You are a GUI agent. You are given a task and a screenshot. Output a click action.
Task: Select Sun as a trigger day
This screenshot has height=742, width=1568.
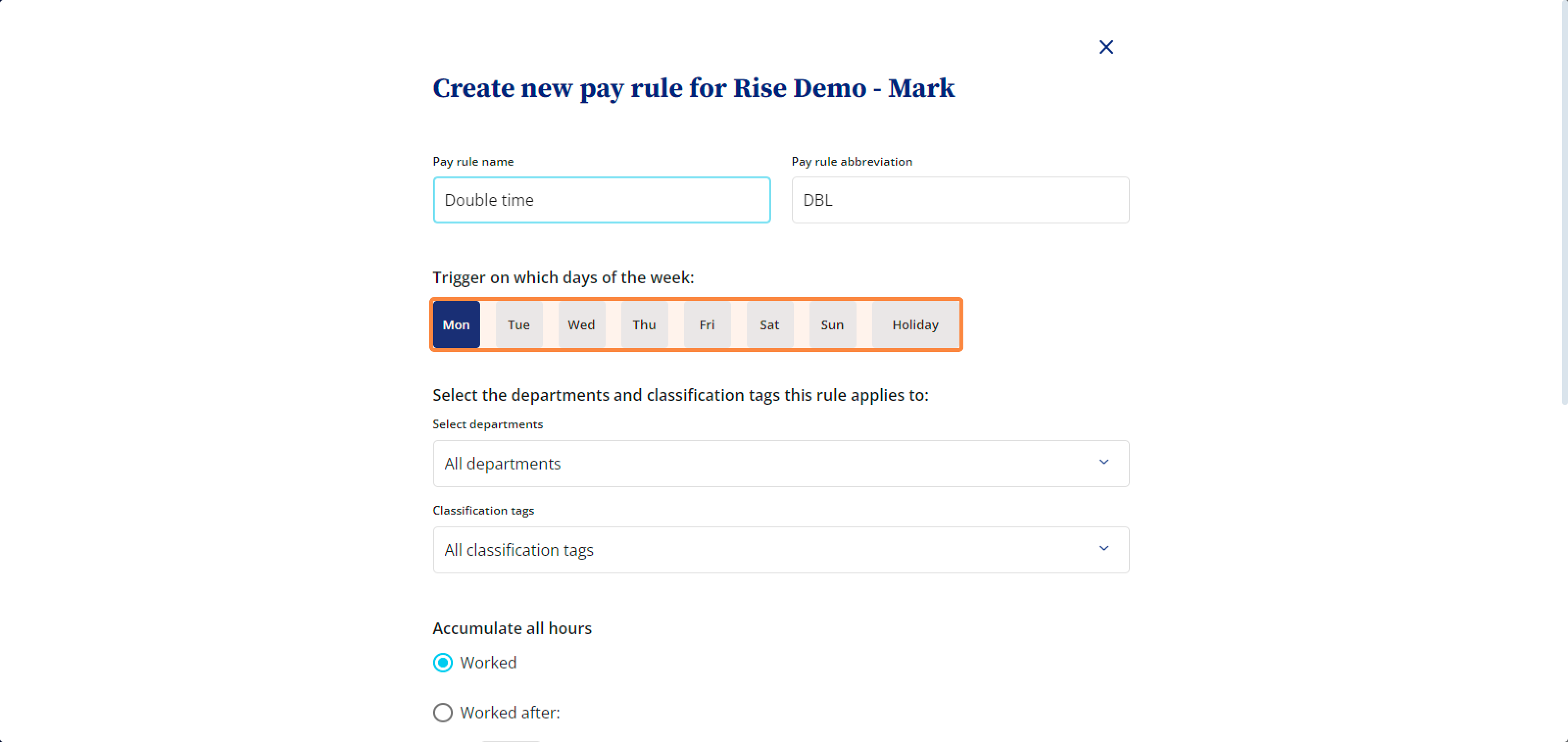coord(832,324)
